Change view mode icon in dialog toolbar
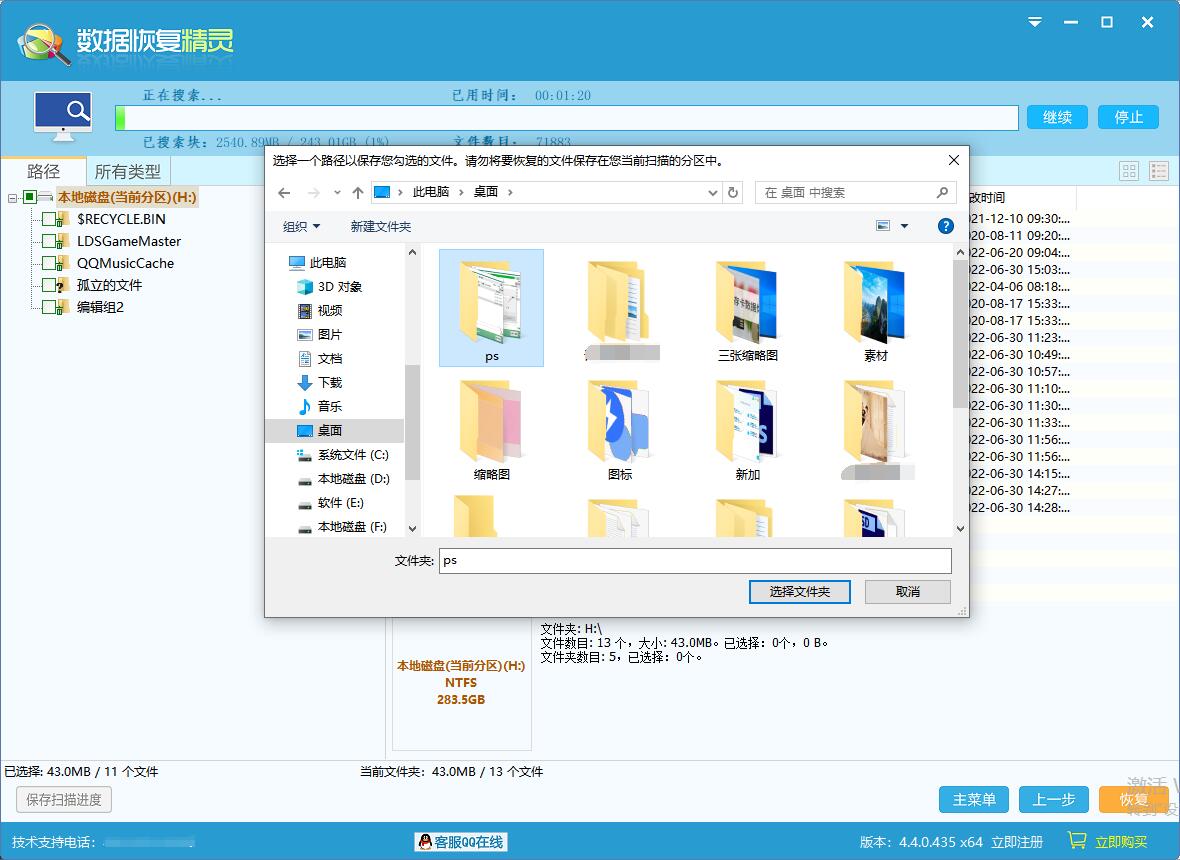 tap(883, 226)
